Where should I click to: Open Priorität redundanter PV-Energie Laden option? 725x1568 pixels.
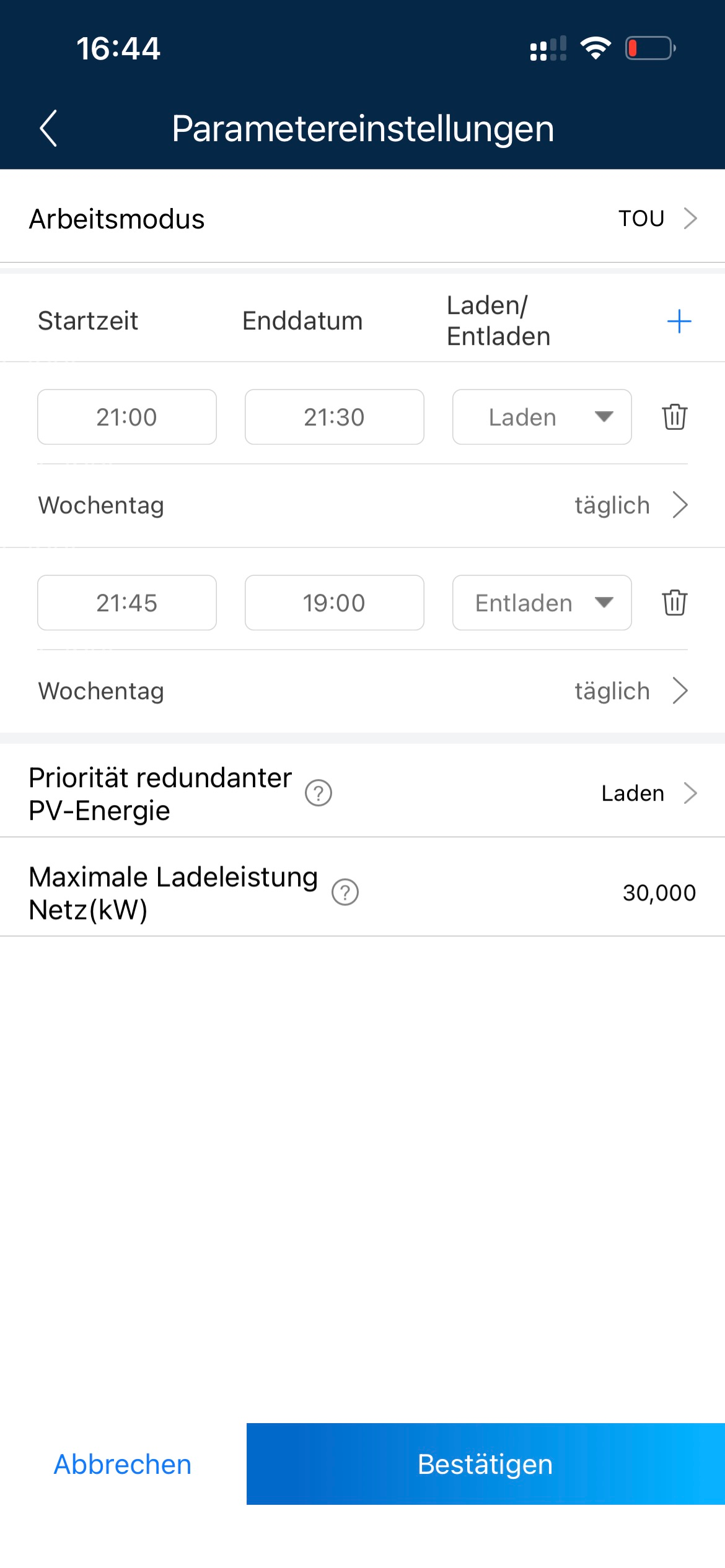coord(362,793)
